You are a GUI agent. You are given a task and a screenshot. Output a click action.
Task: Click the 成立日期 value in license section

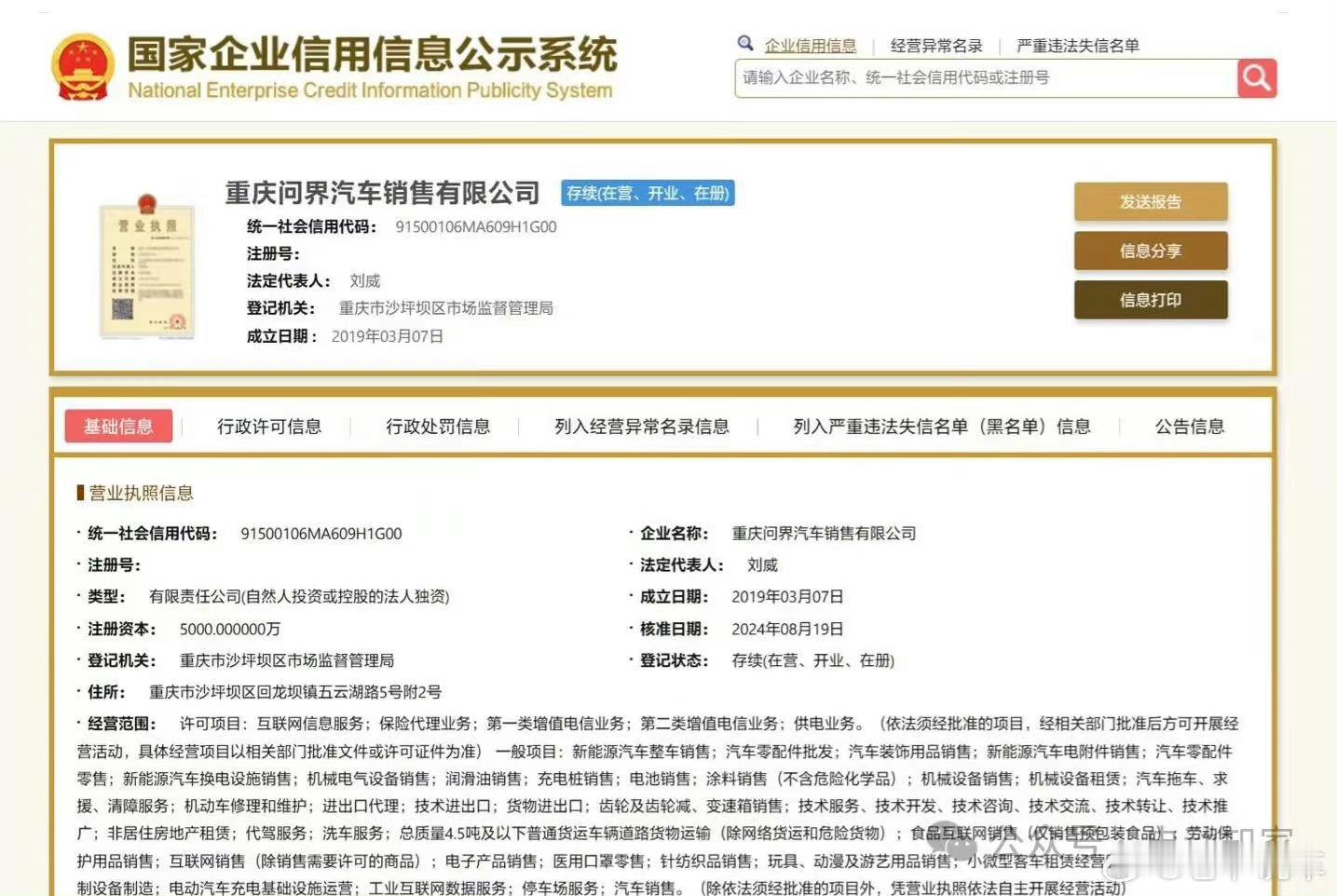tap(787, 596)
